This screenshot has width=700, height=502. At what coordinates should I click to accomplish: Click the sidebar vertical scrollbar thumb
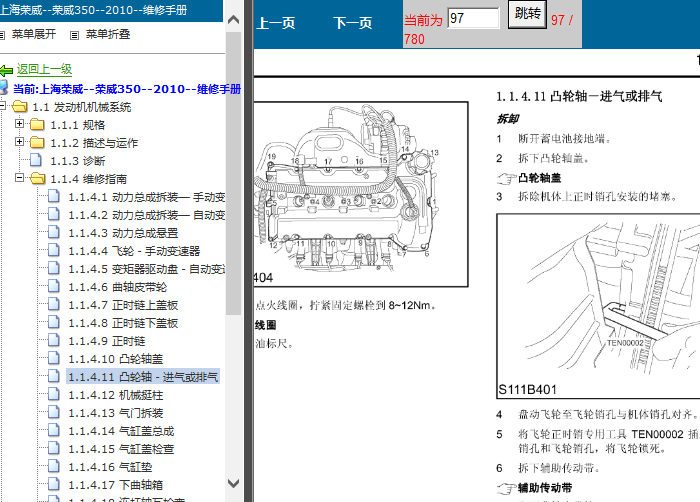233,173
